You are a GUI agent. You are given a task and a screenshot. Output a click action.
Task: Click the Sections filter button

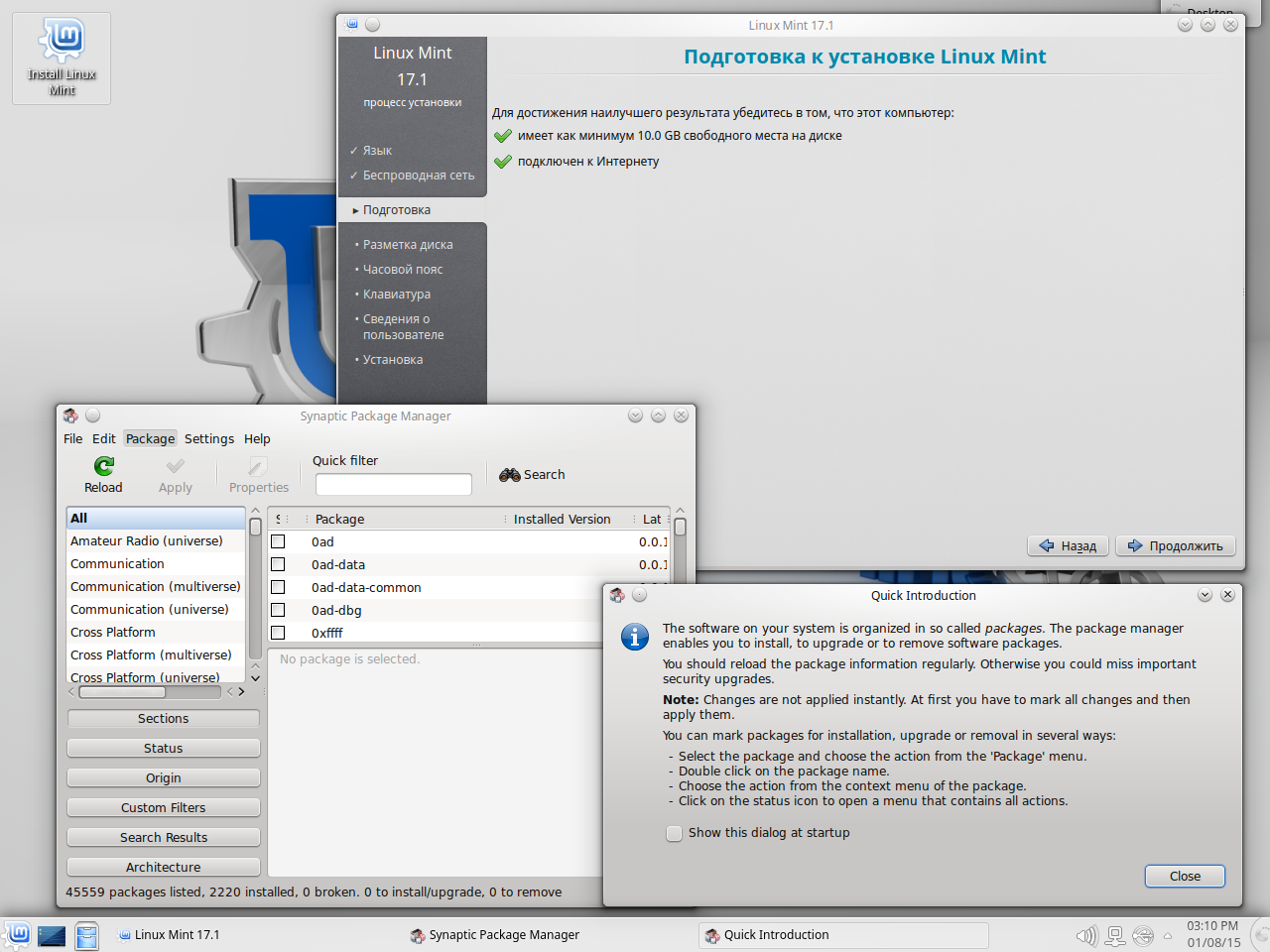pos(164,718)
